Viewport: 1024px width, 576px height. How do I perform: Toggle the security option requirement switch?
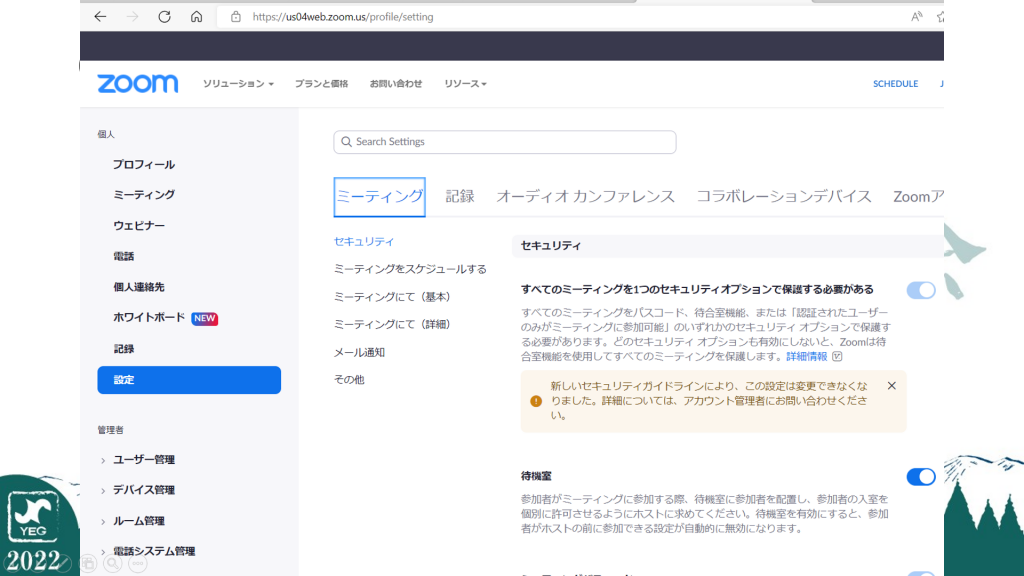(921, 290)
